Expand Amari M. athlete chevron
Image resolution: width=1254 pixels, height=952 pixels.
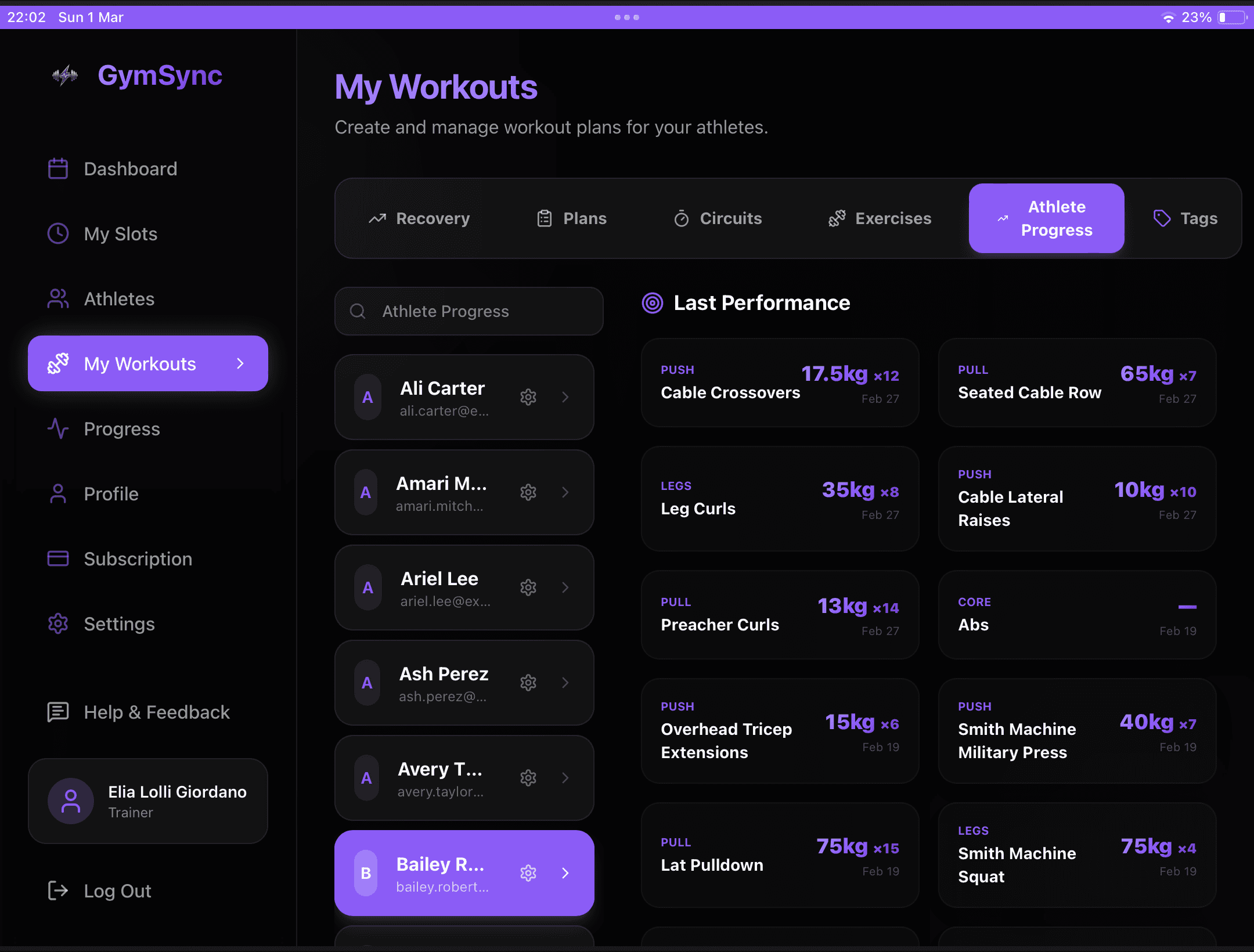(565, 492)
